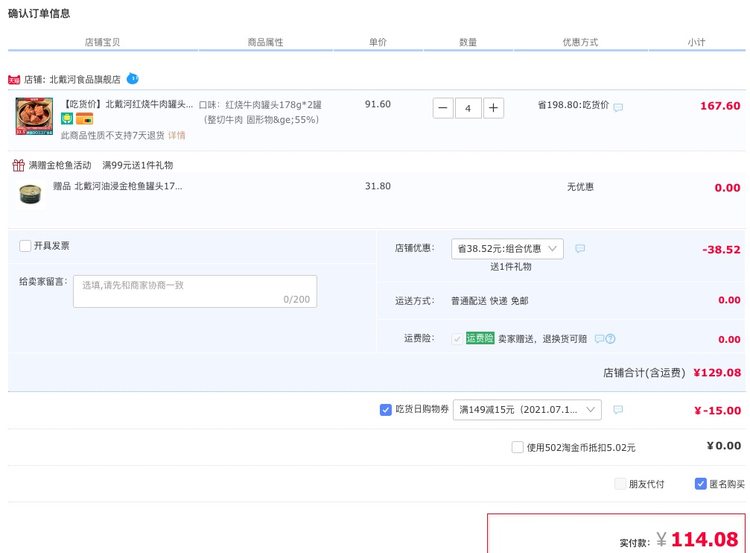Enable the 朋友代付 checkbox
Viewport: 750px width, 553px height.
click(x=620, y=484)
